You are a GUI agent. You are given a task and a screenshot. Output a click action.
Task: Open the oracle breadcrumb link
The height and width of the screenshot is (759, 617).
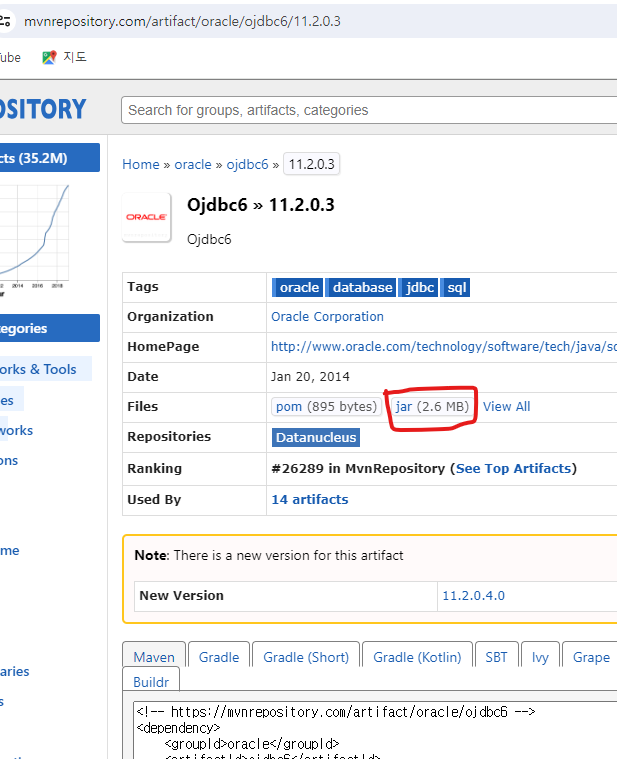point(193,165)
